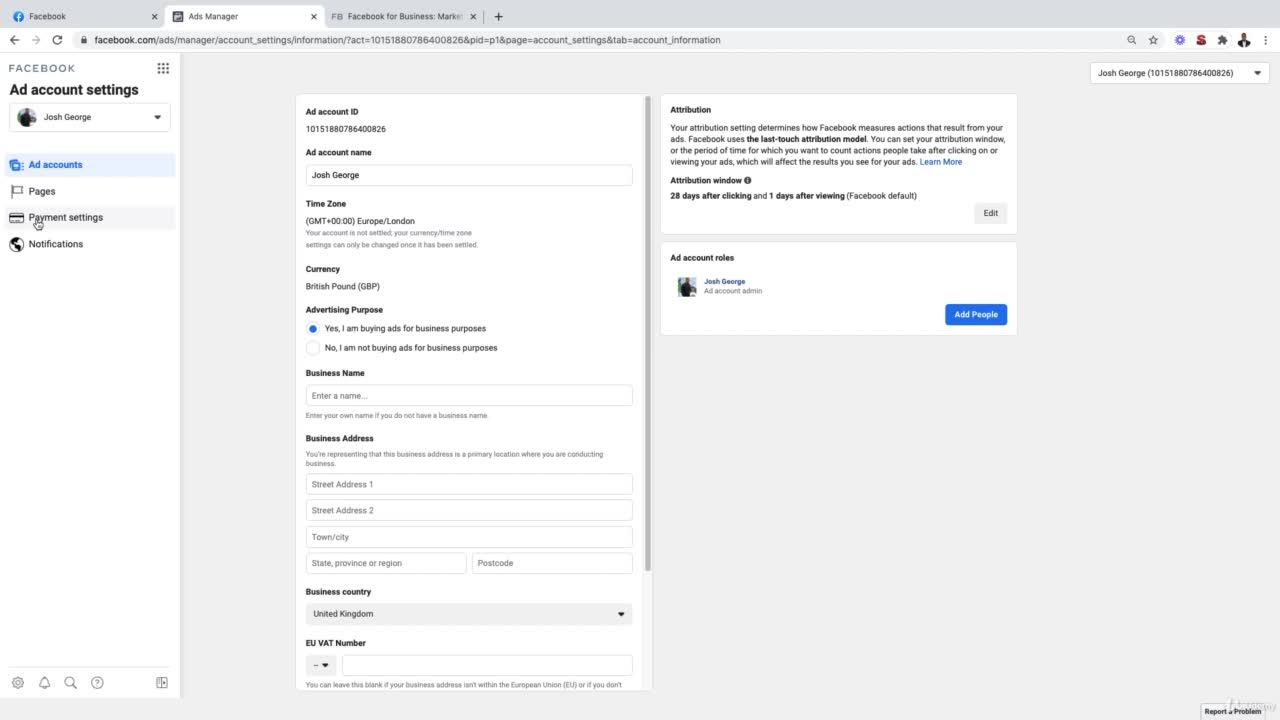Click the Edit attribution button
The image size is (1280, 720).
point(990,213)
